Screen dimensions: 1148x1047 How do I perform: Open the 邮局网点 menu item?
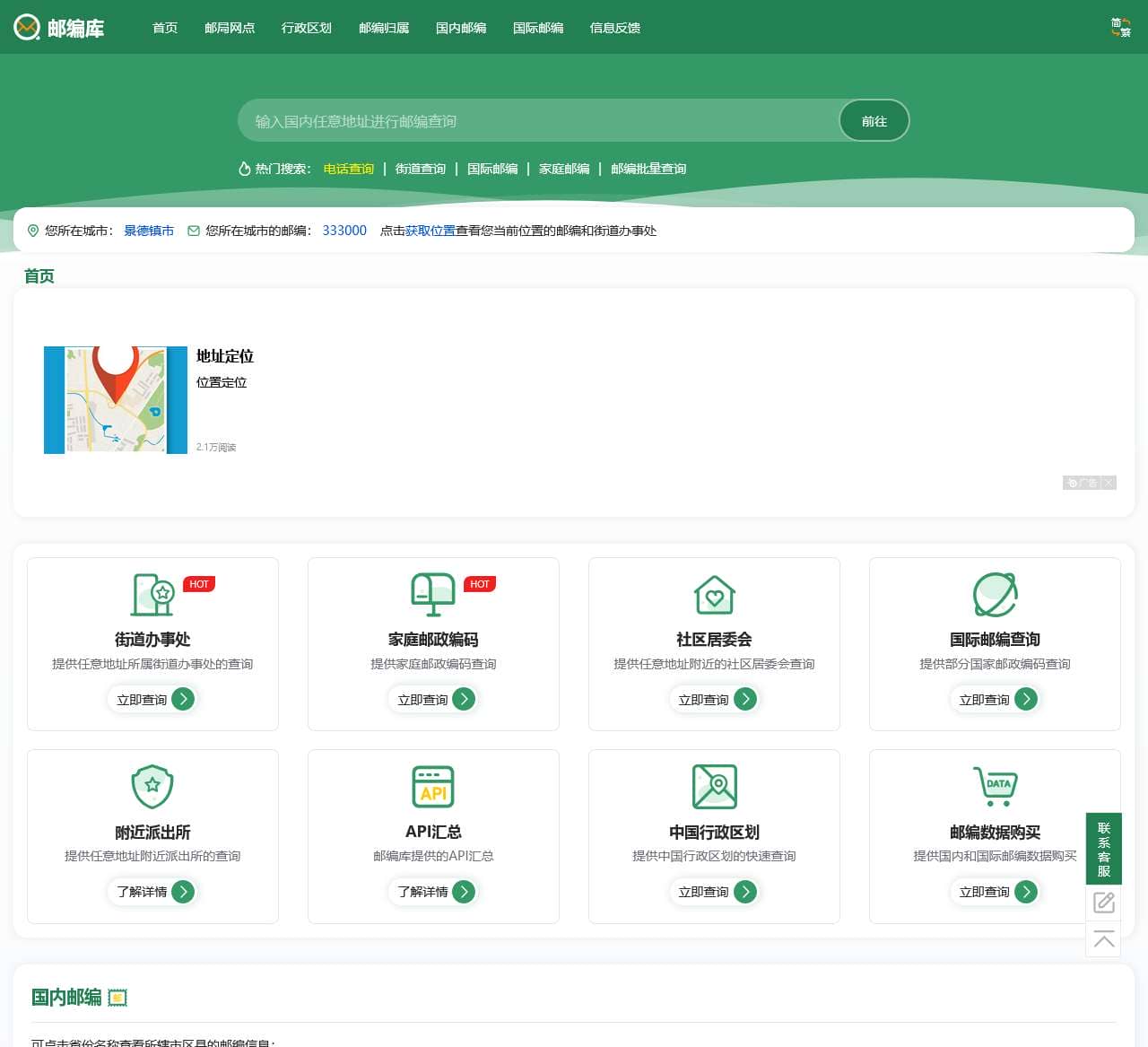tap(230, 28)
